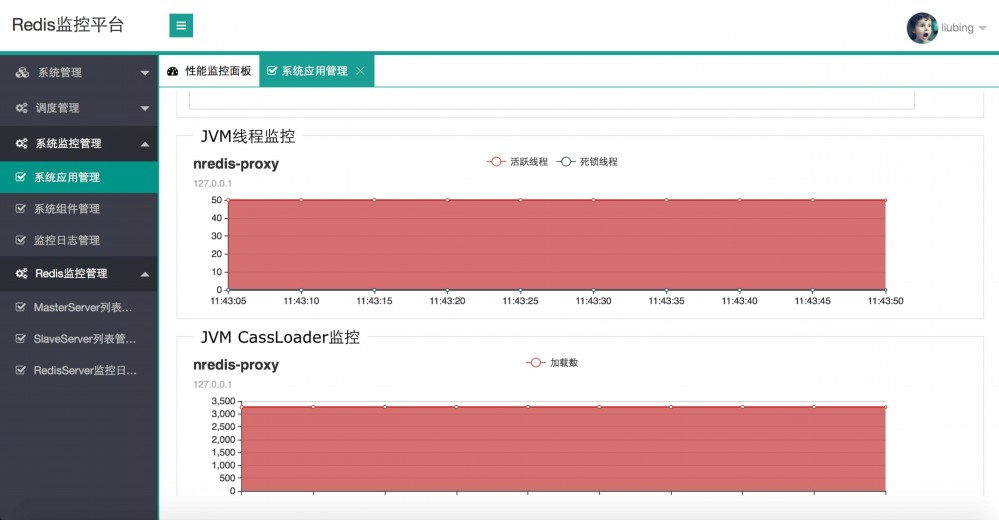Click the 11:43:50 axis label
The image size is (999, 520).
click(x=886, y=301)
